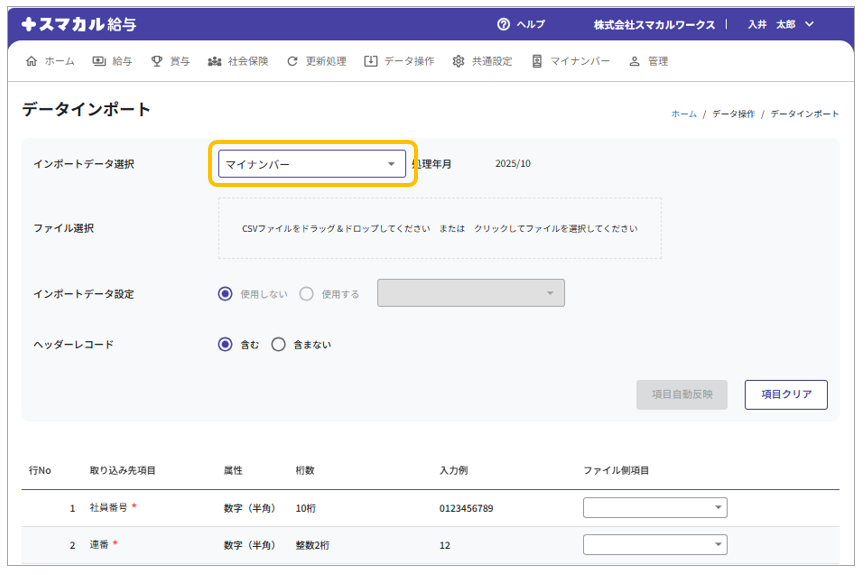Screen dimensions: 866x575
Task: Open the 共通設定 gear icon menu
Action: pyautogui.click(x=458, y=61)
